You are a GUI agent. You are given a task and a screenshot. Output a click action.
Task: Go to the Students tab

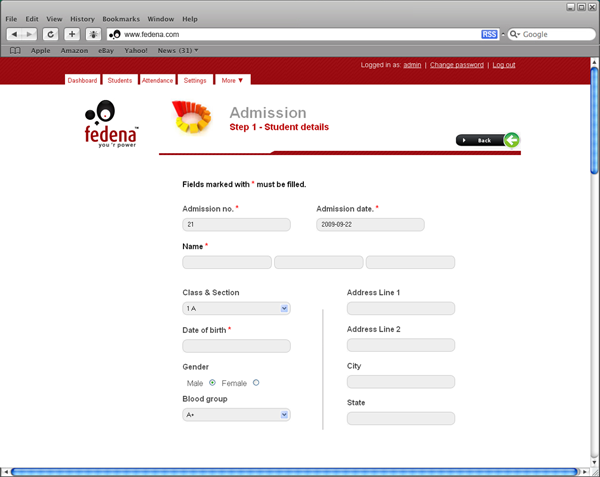coord(120,80)
